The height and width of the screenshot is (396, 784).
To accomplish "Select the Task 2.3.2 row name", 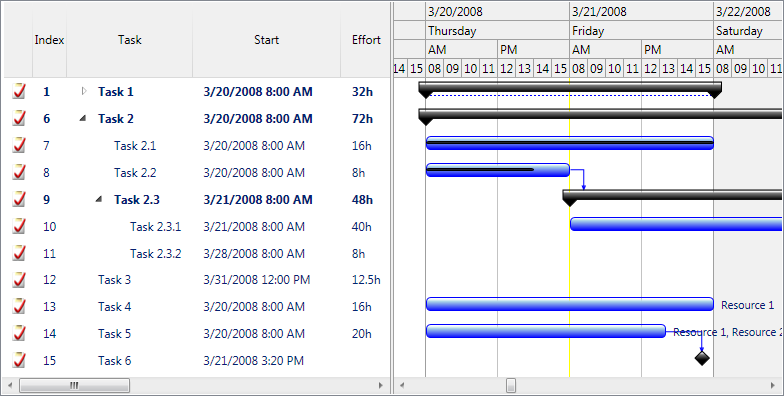I will tap(156, 254).
